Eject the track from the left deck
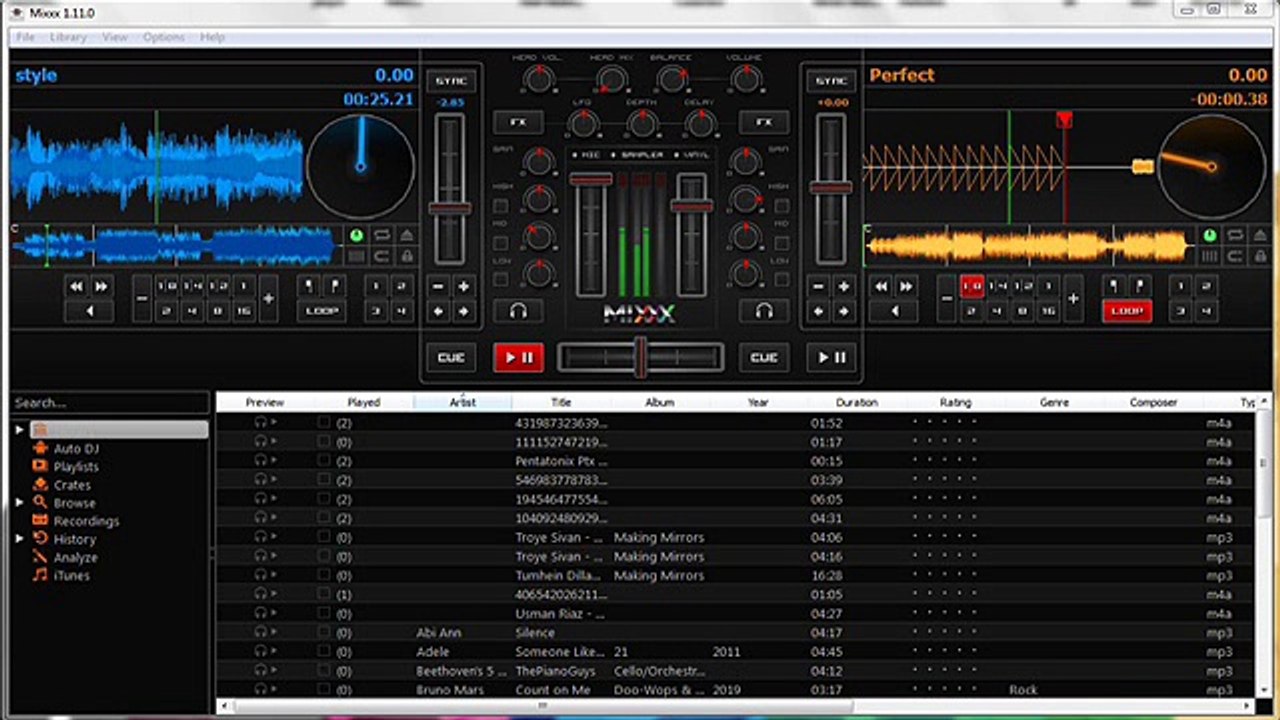1280x720 pixels. click(x=407, y=235)
